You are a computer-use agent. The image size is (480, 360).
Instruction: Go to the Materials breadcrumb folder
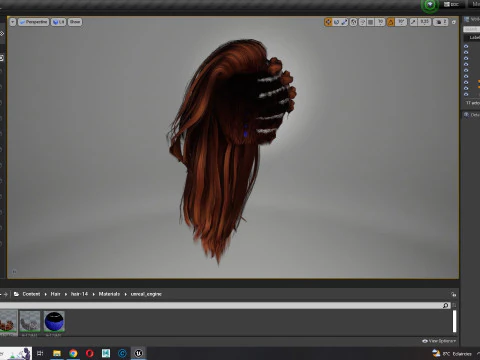[109, 294]
